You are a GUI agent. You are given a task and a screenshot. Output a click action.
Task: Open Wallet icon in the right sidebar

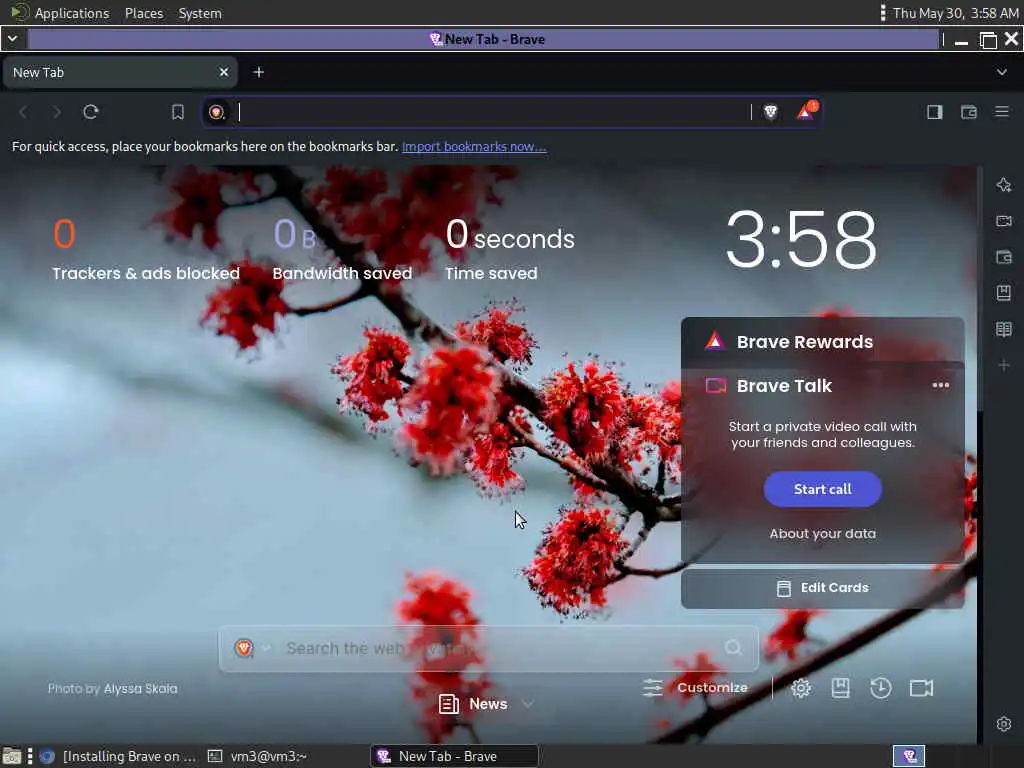pyautogui.click(x=1004, y=257)
